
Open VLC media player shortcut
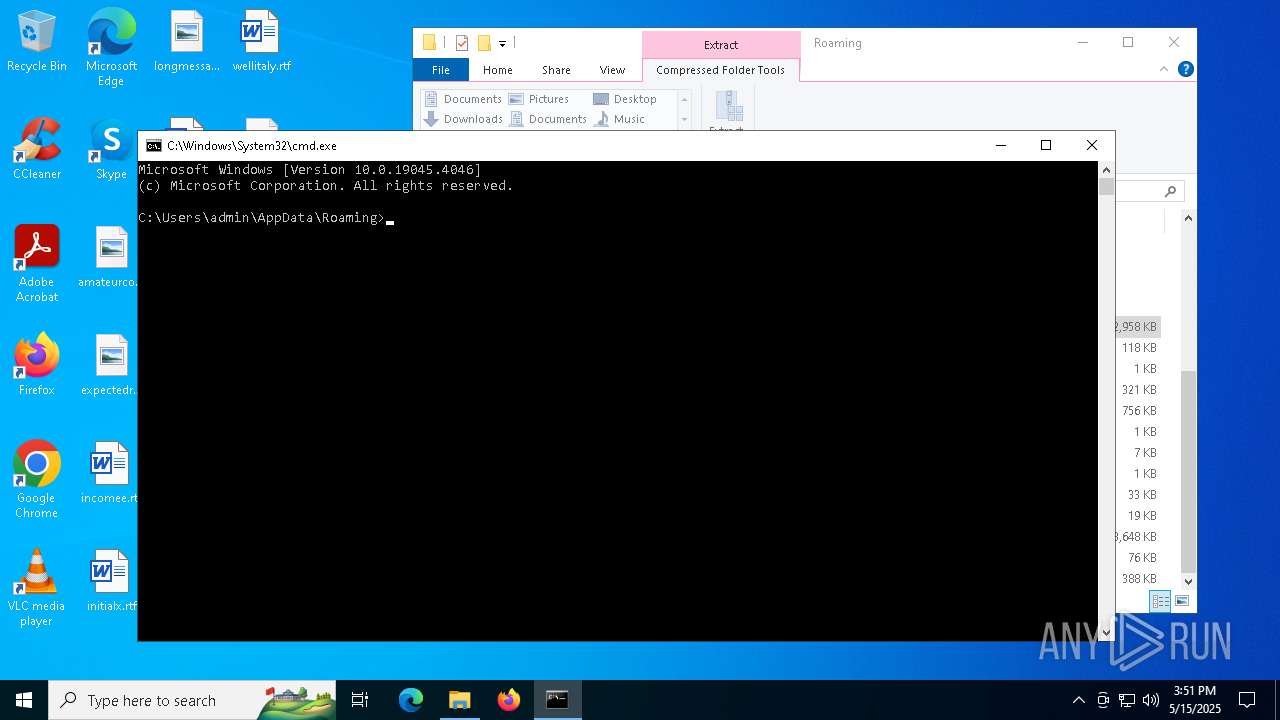[37, 589]
